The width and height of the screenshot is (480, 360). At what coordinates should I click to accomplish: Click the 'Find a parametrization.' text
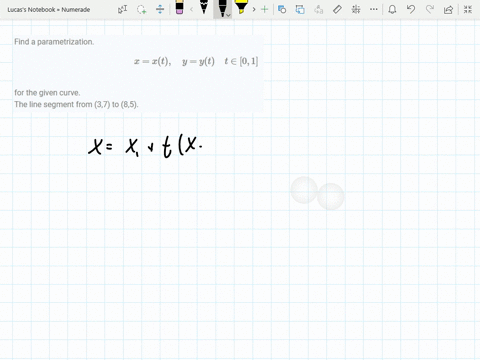[54, 42]
